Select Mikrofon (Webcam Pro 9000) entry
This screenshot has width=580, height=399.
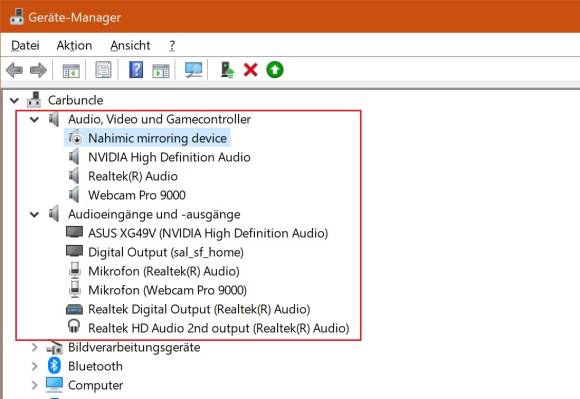(x=167, y=290)
